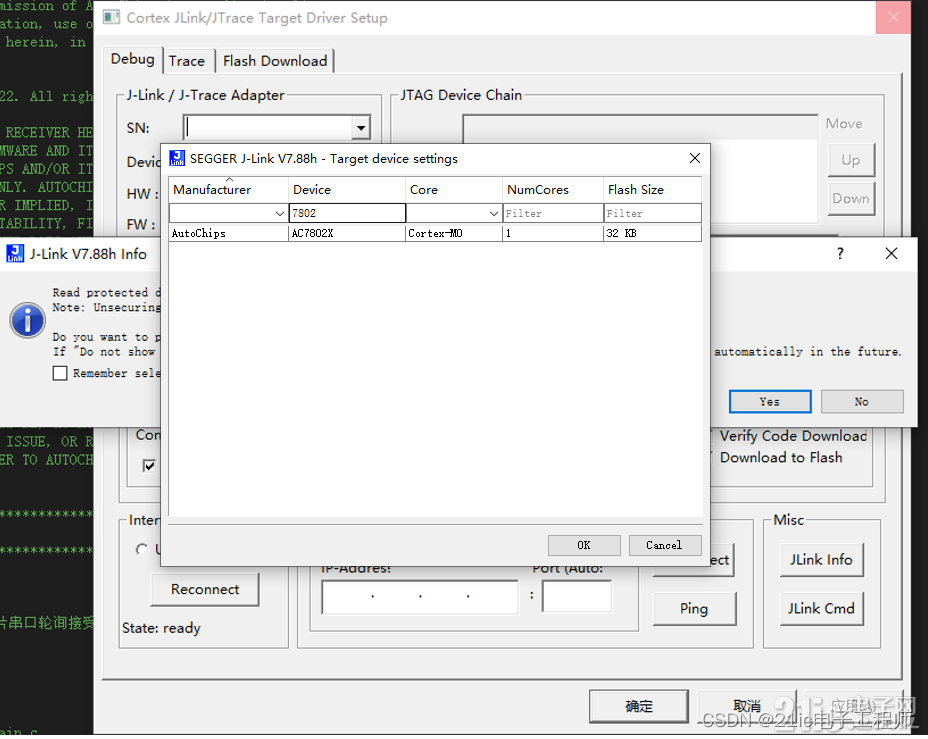Viewport: 928px width, 739px height.
Task: Click the IP-Address input field
Action: [x=420, y=596]
